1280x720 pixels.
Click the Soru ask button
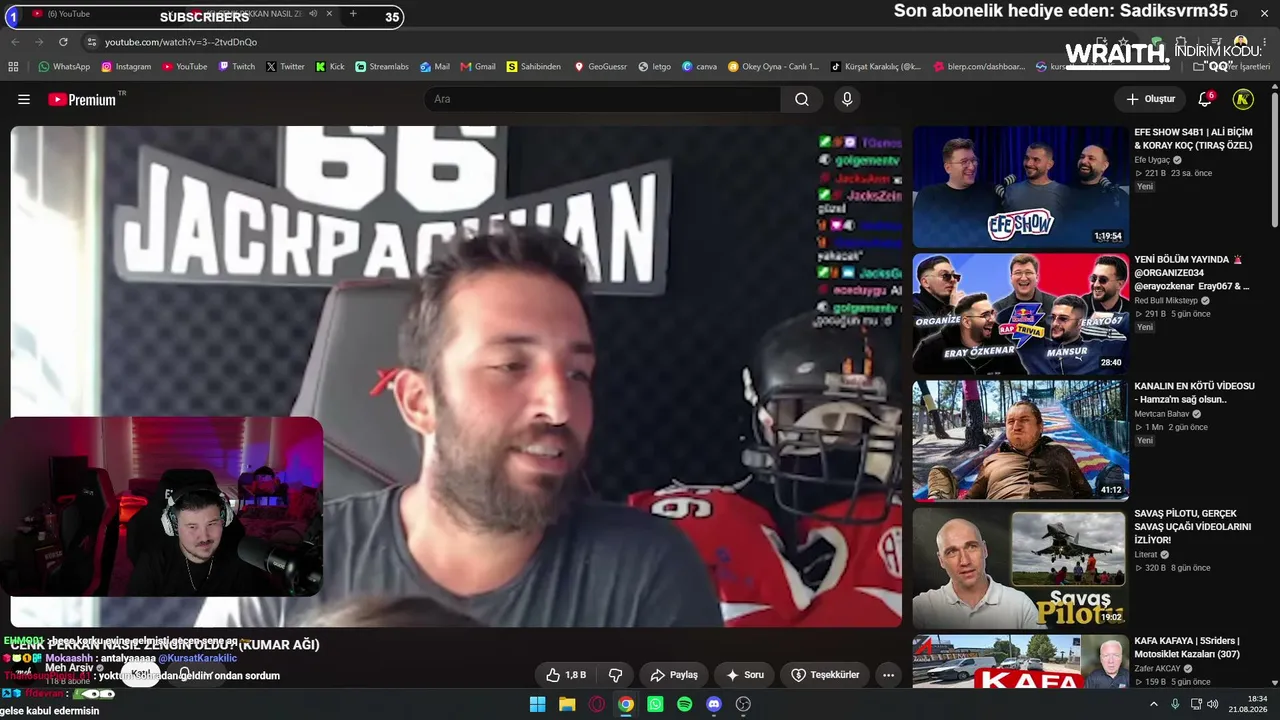click(745, 675)
